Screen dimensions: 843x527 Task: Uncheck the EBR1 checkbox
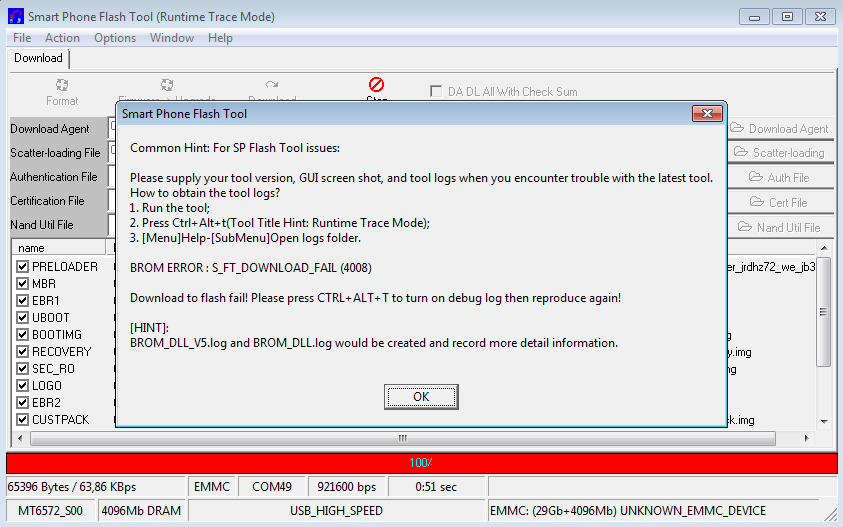(23, 300)
